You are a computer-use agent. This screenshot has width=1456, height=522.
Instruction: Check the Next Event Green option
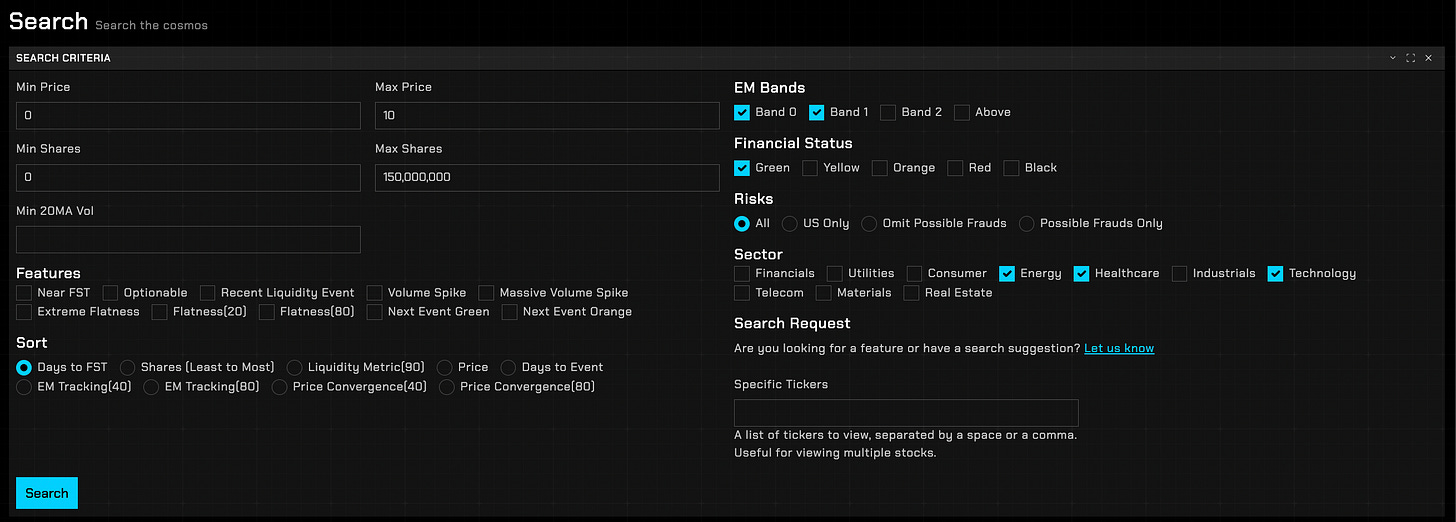coord(374,312)
